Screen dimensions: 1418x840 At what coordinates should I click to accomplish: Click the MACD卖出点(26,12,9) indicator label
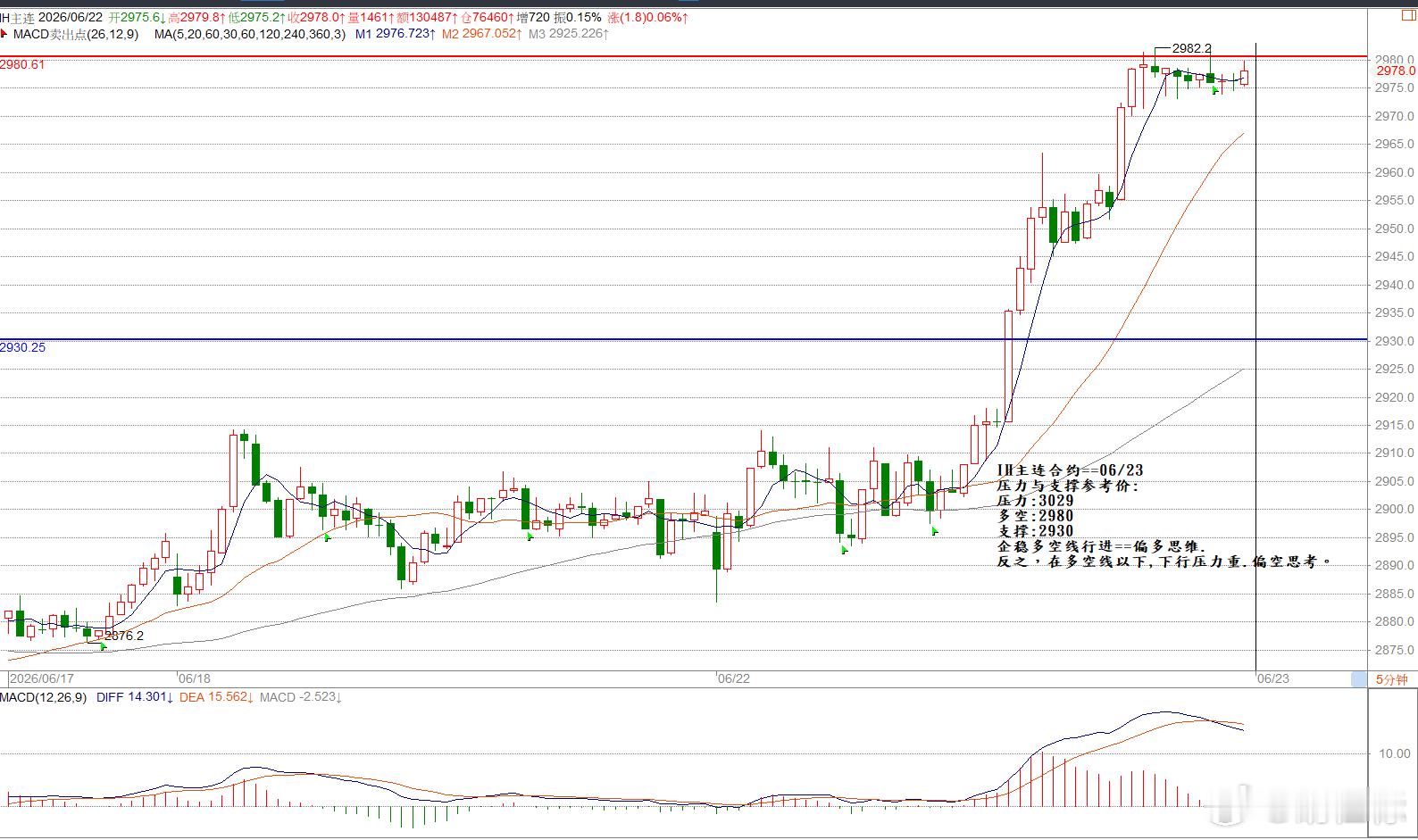pos(76,34)
